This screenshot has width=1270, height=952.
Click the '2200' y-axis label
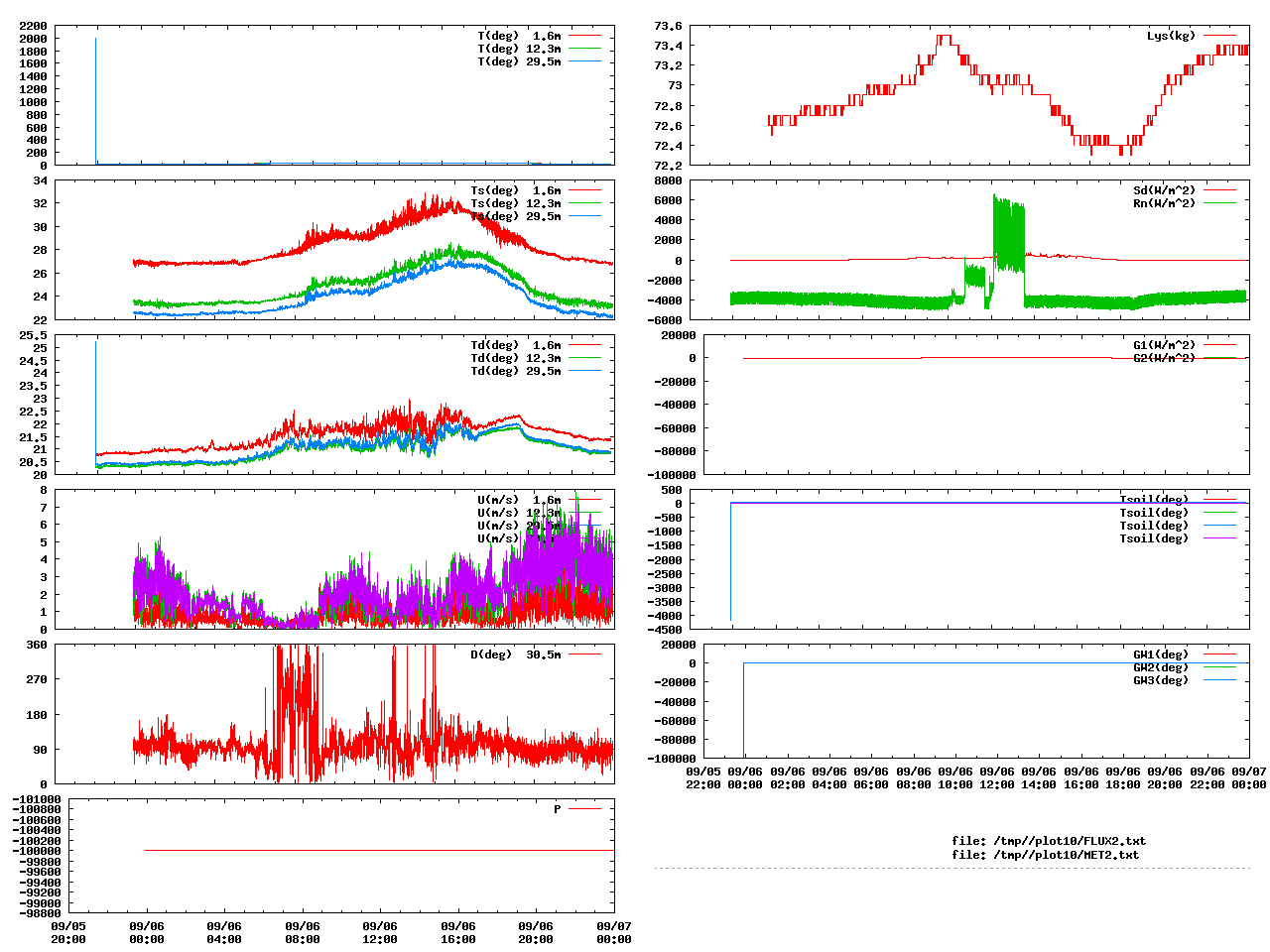pyautogui.click(x=34, y=26)
